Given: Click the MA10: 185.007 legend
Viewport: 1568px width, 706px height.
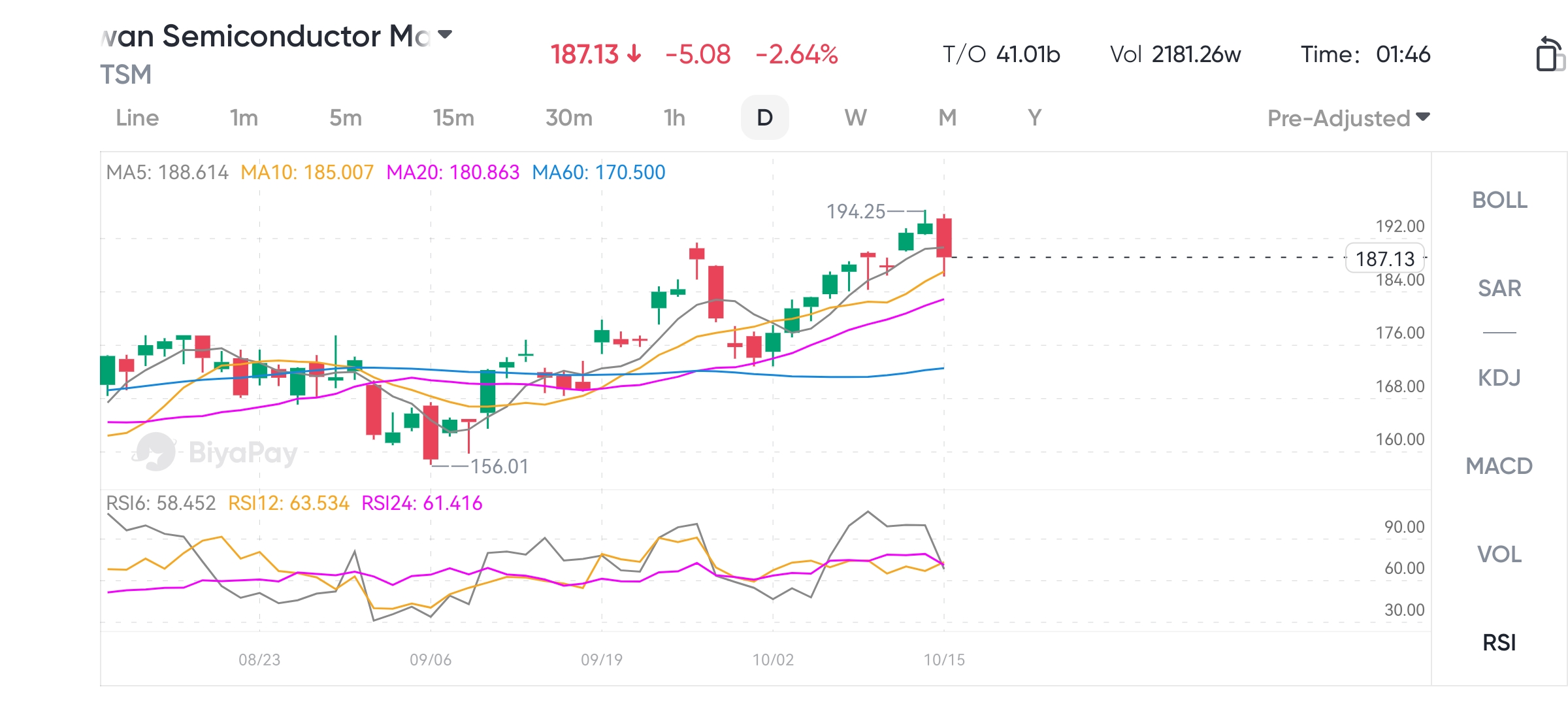Looking at the screenshot, I should 307,173.
